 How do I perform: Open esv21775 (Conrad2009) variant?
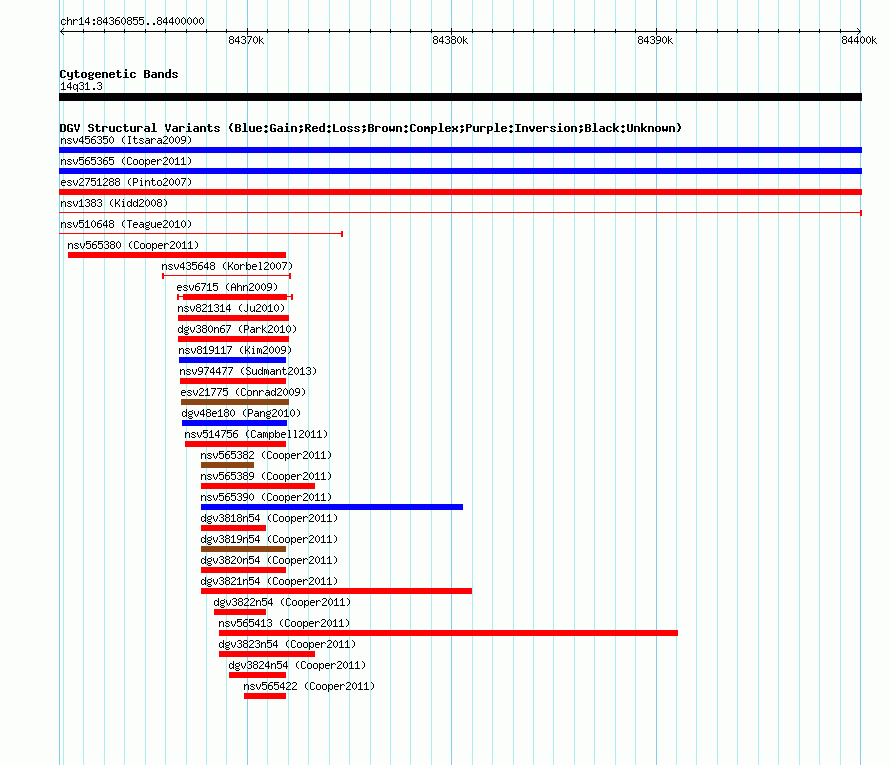(x=243, y=392)
